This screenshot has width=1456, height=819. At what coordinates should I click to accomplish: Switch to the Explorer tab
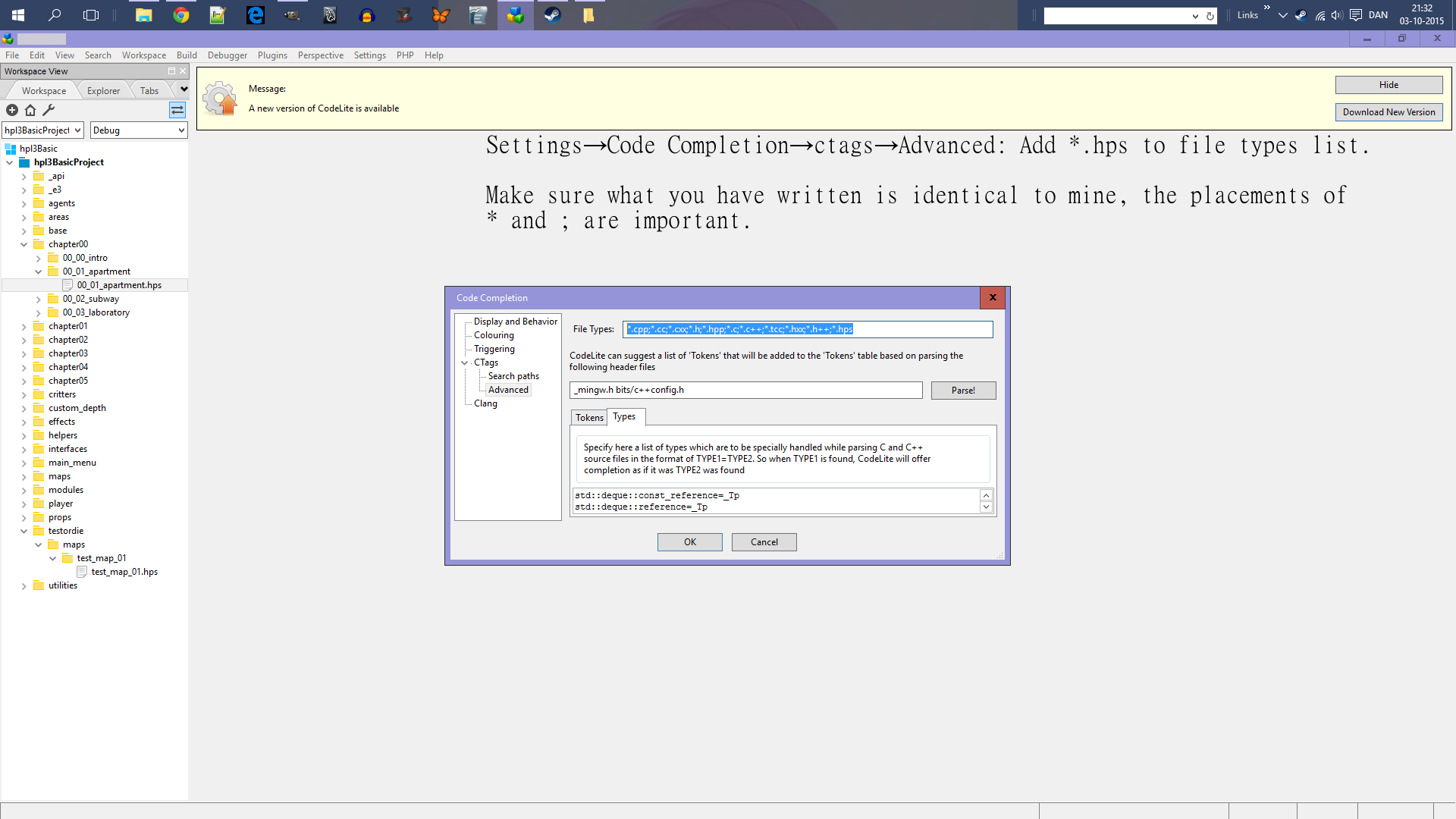[x=103, y=90]
